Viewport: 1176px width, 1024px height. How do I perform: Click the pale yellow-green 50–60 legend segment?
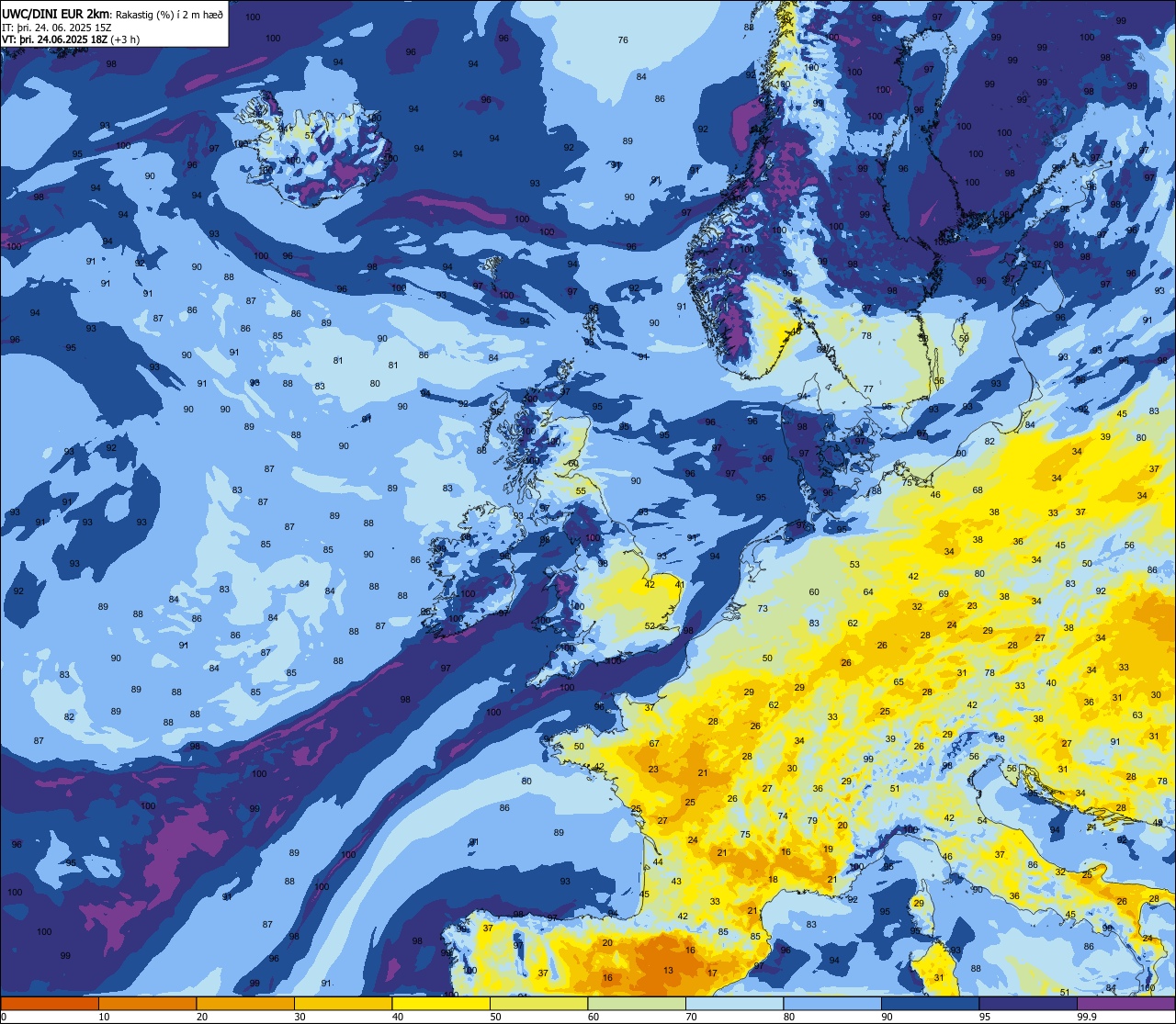point(538,1004)
